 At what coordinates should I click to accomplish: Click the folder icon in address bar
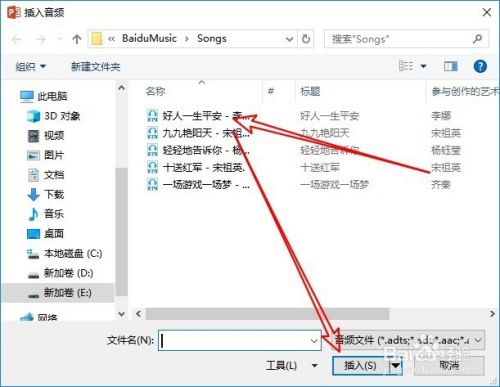coord(97,39)
